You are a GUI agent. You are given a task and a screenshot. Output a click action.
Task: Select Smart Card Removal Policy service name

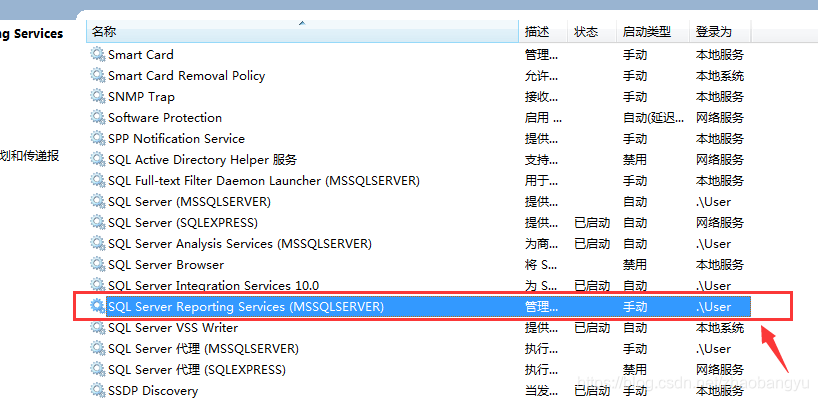click(187, 76)
